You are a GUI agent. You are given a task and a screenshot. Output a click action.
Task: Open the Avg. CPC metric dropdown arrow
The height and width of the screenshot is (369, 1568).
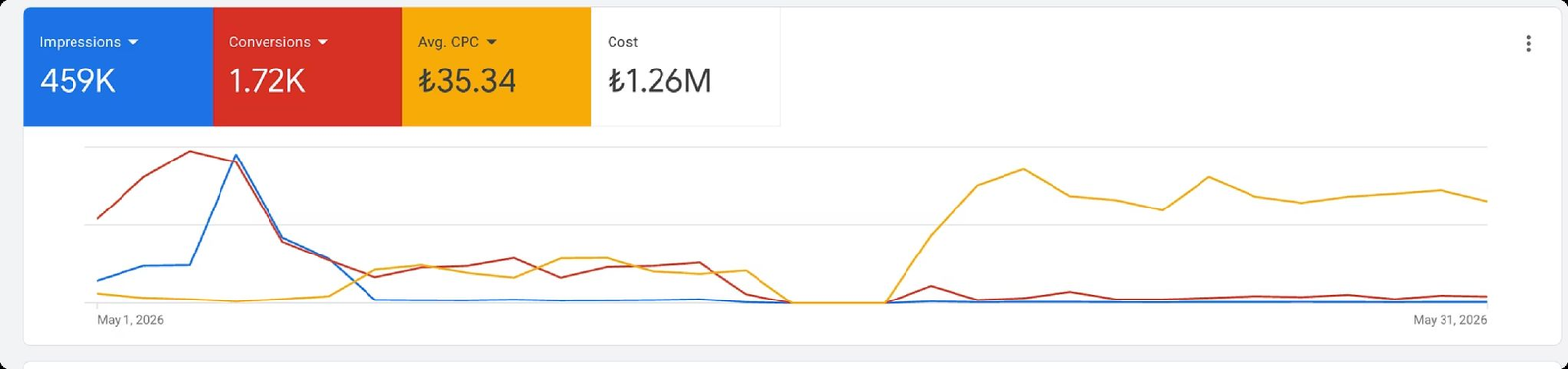(x=492, y=42)
